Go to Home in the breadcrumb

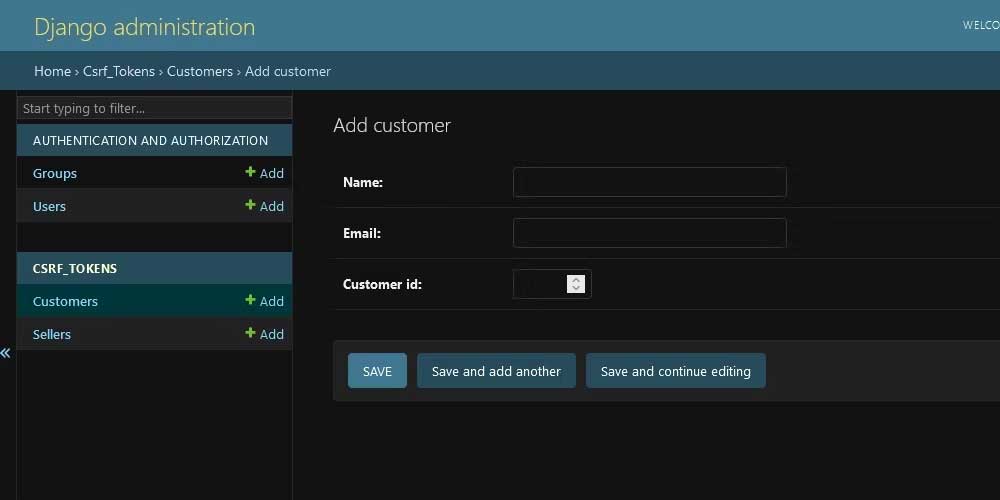coord(52,71)
